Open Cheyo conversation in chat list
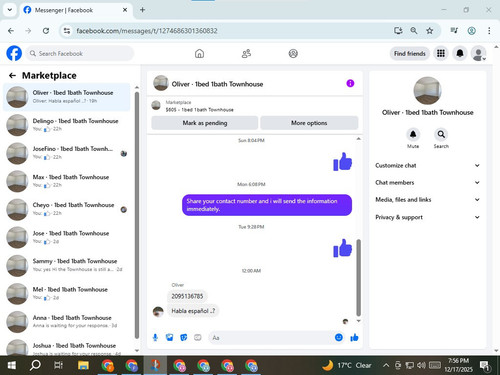500x375 pixels. pyautogui.click(x=66, y=209)
